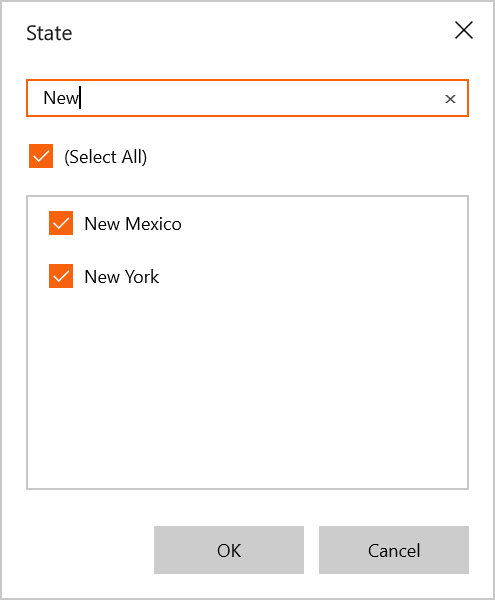The width and height of the screenshot is (495, 600).
Task: Click the OK button
Action: click(x=229, y=550)
